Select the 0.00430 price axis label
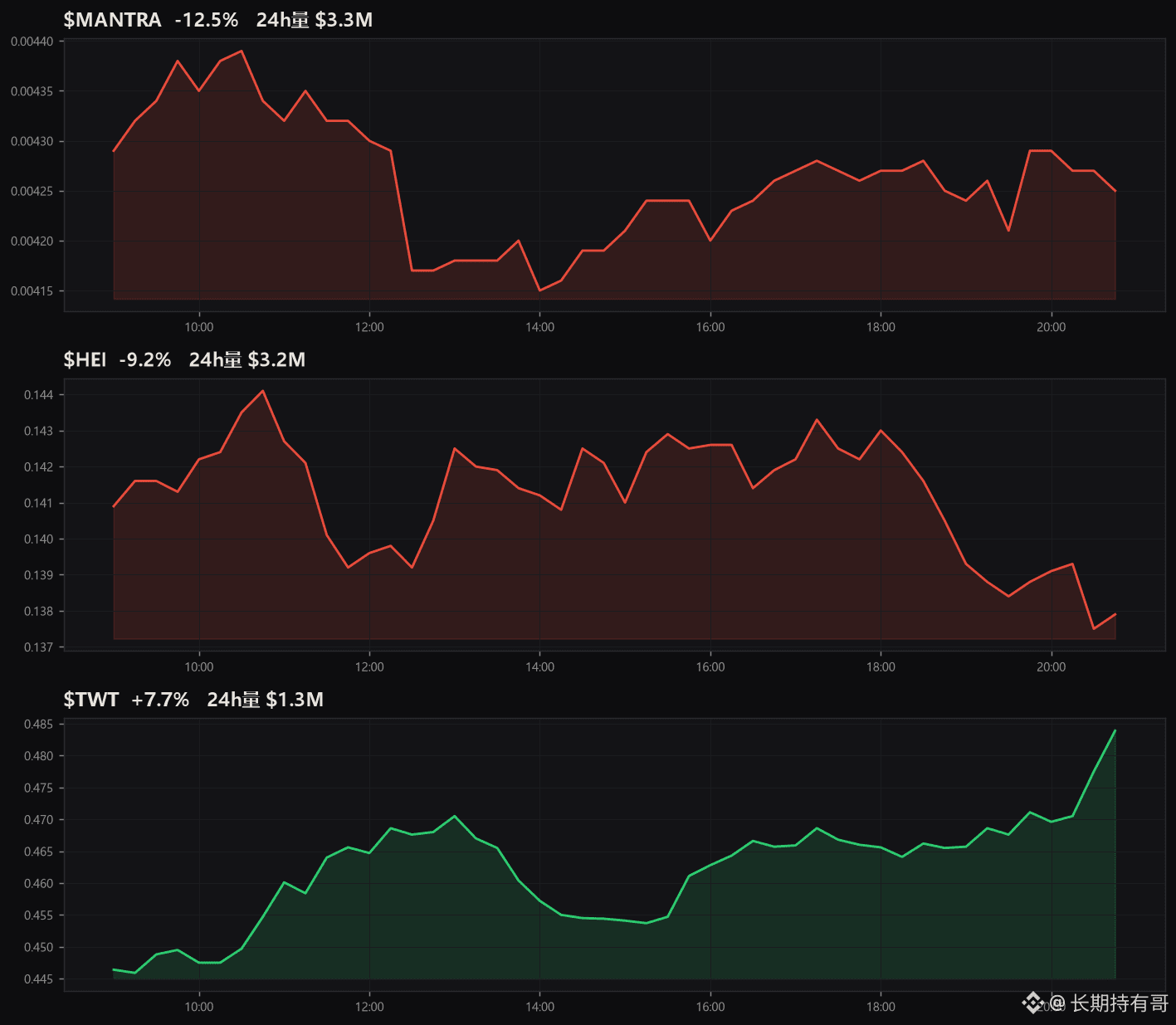Image resolution: width=1176 pixels, height=1025 pixels. pyautogui.click(x=32, y=142)
